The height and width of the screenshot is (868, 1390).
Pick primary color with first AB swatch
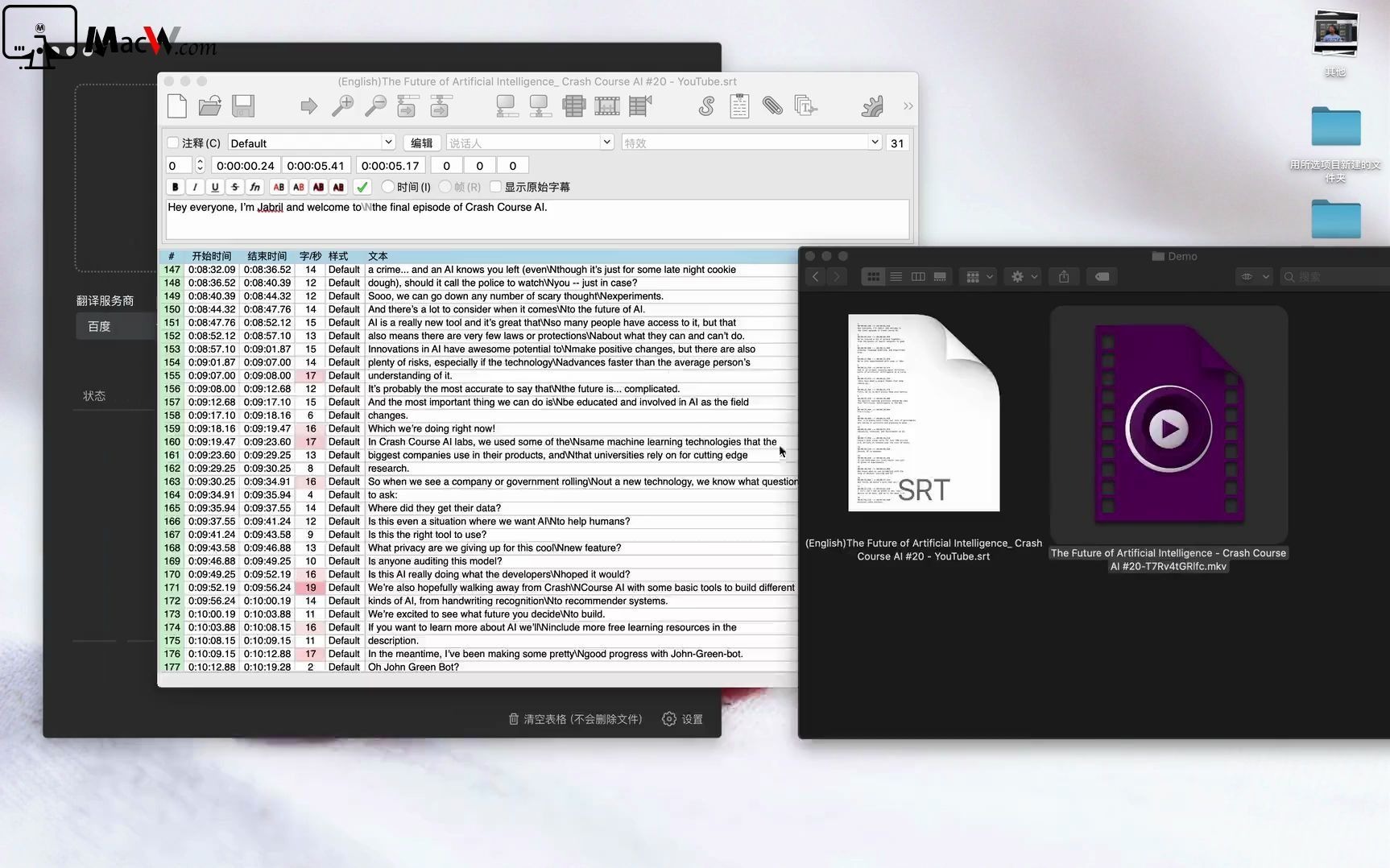279,187
